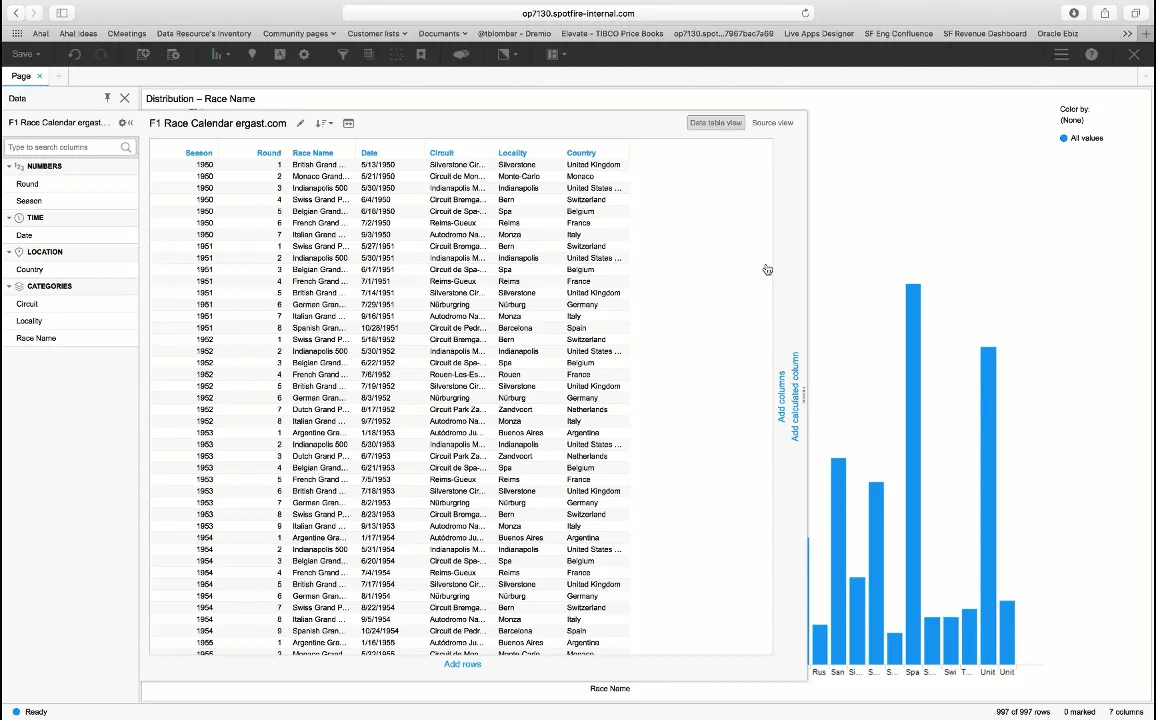Sort by the Season column header
The height and width of the screenshot is (720, 1156).
[198, 153]
